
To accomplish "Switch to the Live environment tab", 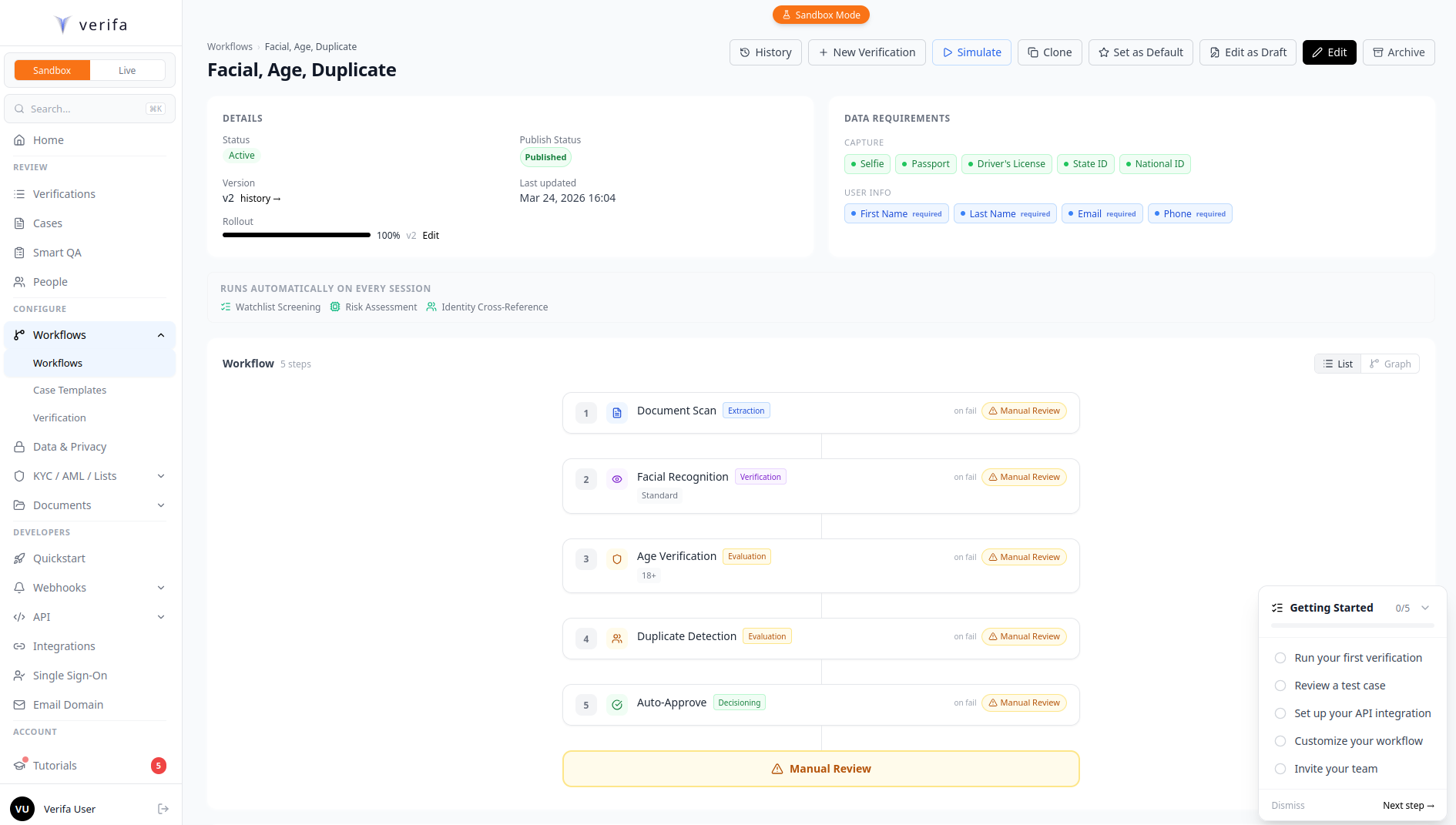I will pos(127,69).
